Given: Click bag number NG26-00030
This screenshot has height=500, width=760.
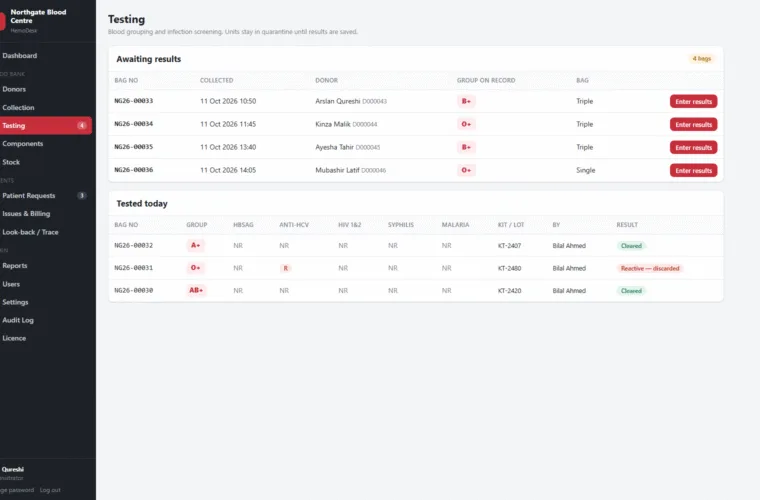Looking at the screenshot, I should click(133, 291).
